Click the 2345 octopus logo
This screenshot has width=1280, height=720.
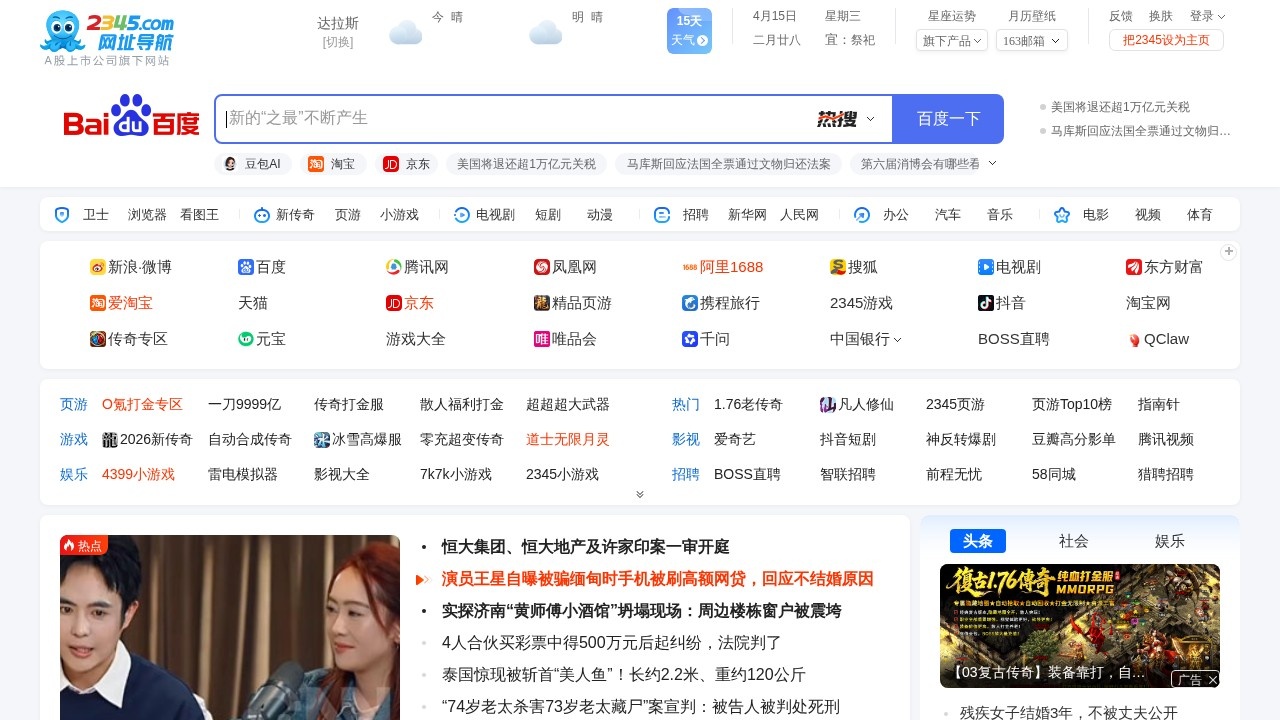click(64, 30)
